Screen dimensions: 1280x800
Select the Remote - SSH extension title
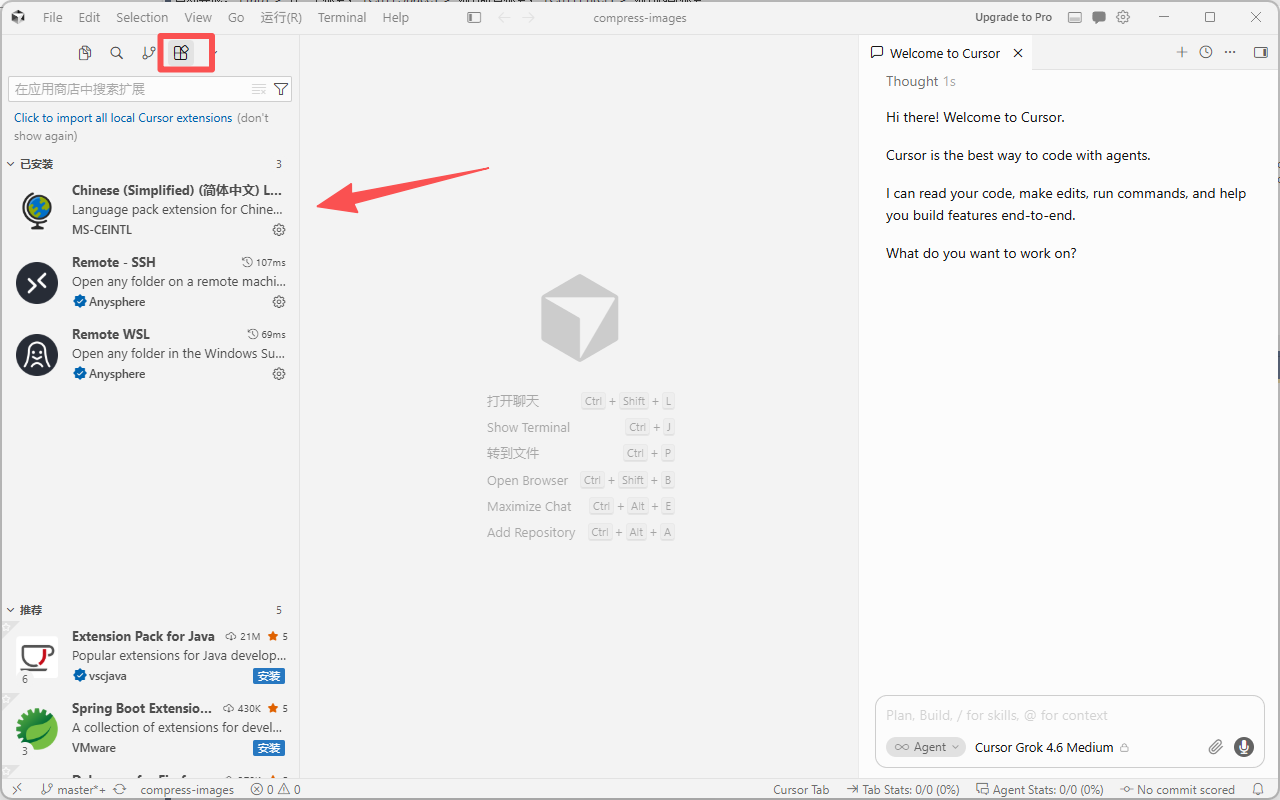tap(114, 262)
